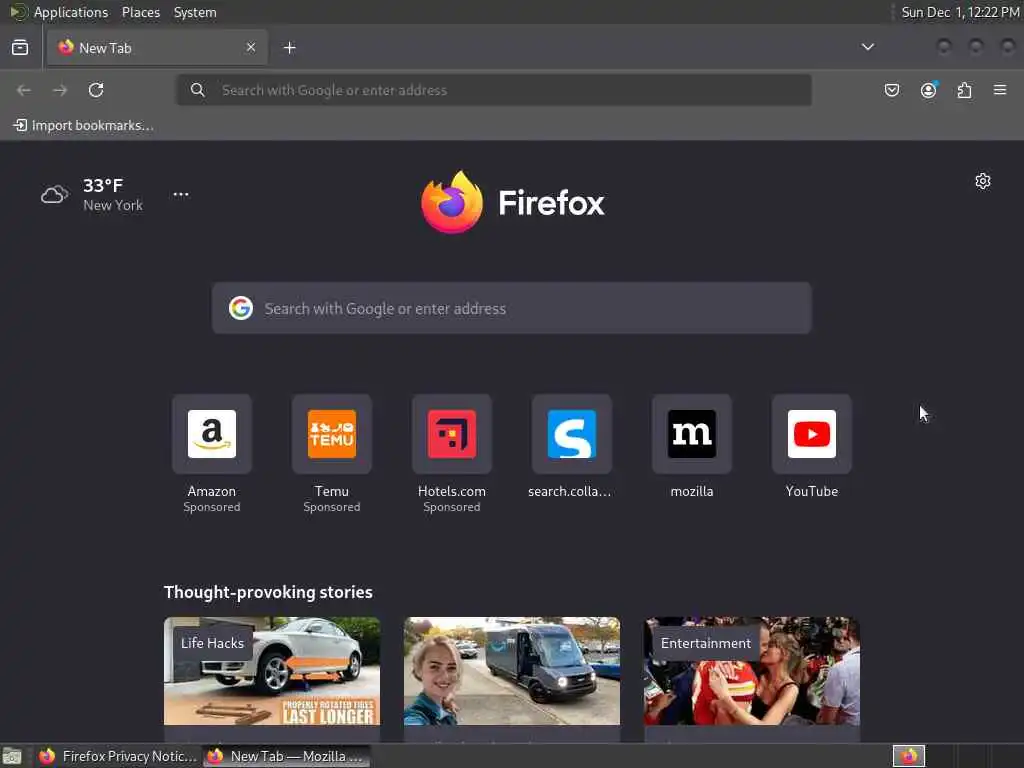1024x768 pixels.
Task: Click the Firefox logo
Action: pyautogui.click(x=513, y=202)
